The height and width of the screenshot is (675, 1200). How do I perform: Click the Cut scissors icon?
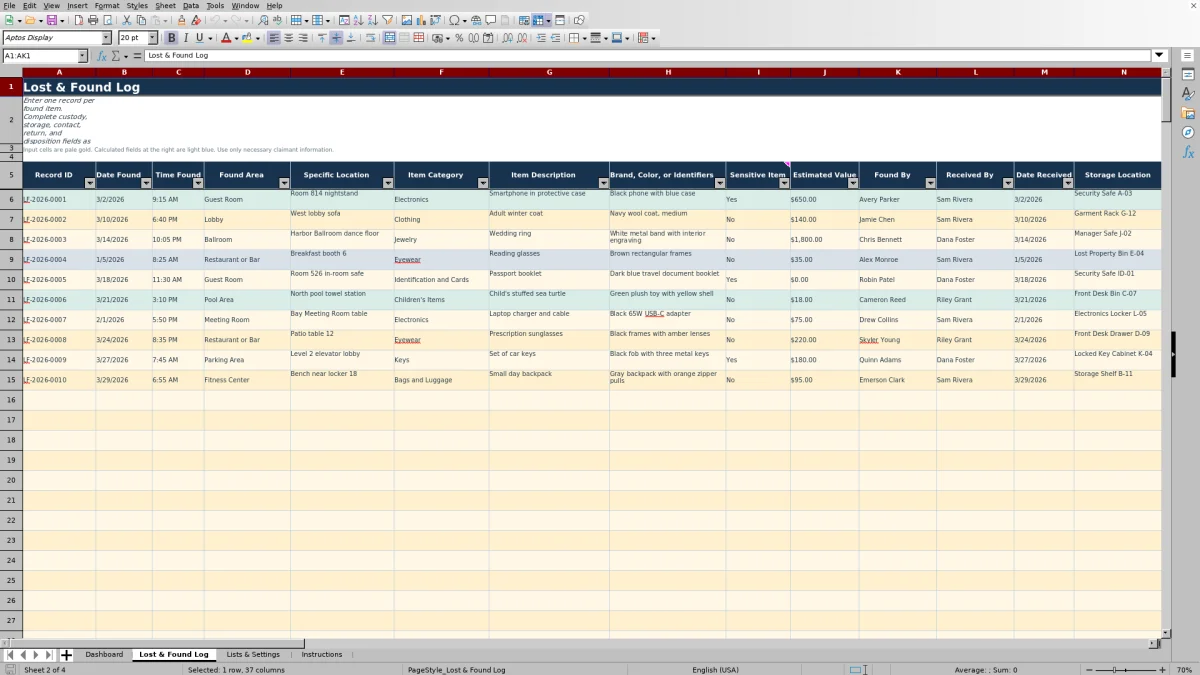[x=127, y=20]
